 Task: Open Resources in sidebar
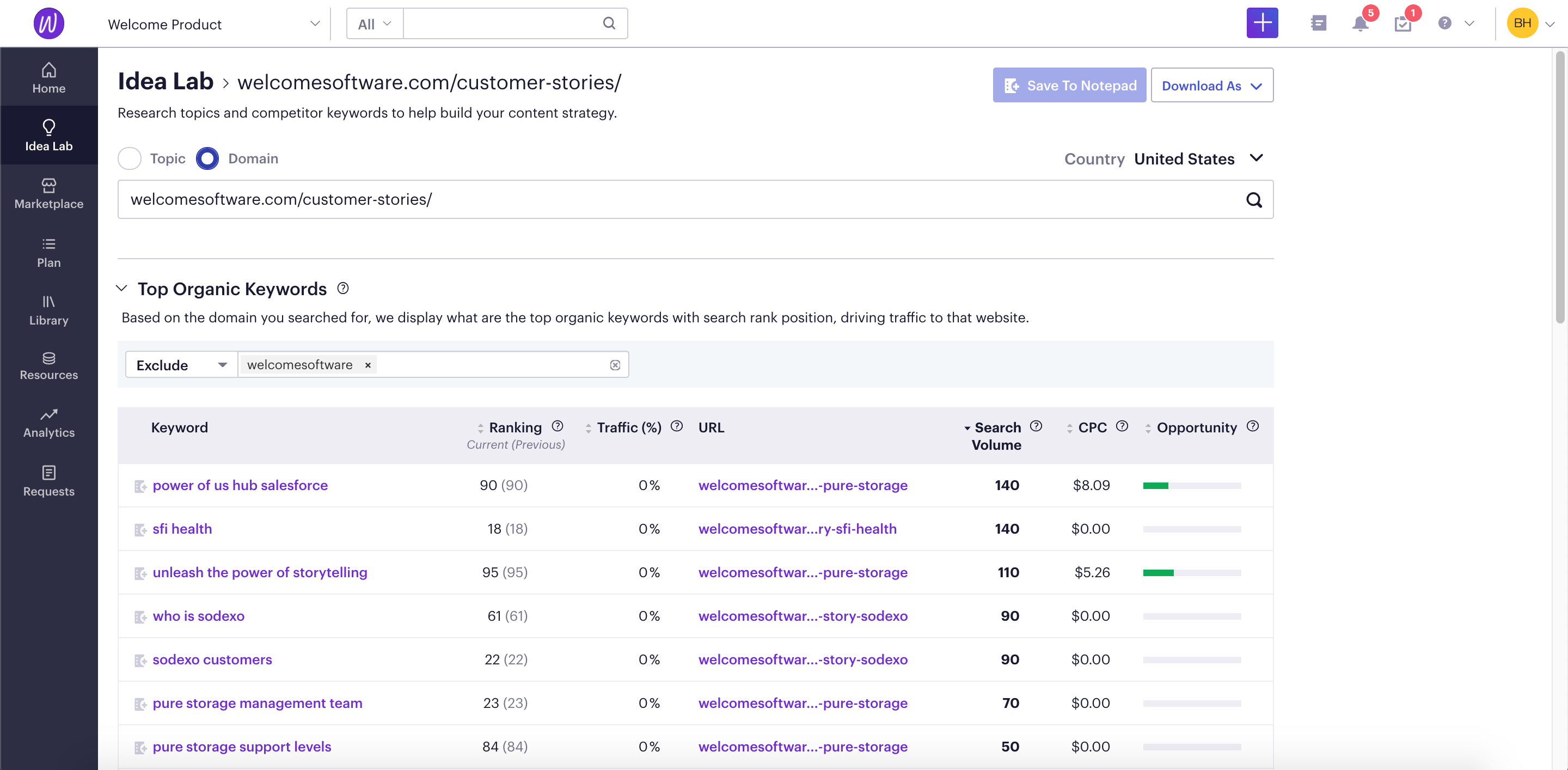click(48, 366)
